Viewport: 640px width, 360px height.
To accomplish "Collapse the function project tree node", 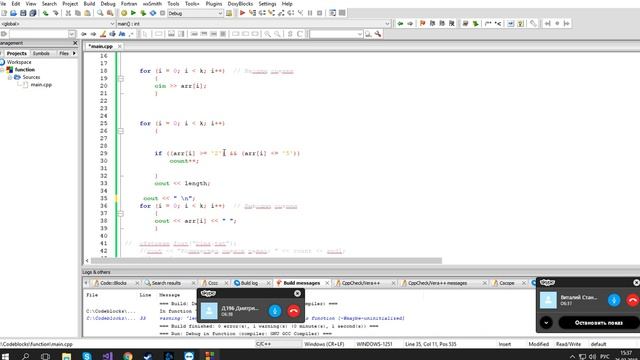I will tap(2, 70).
